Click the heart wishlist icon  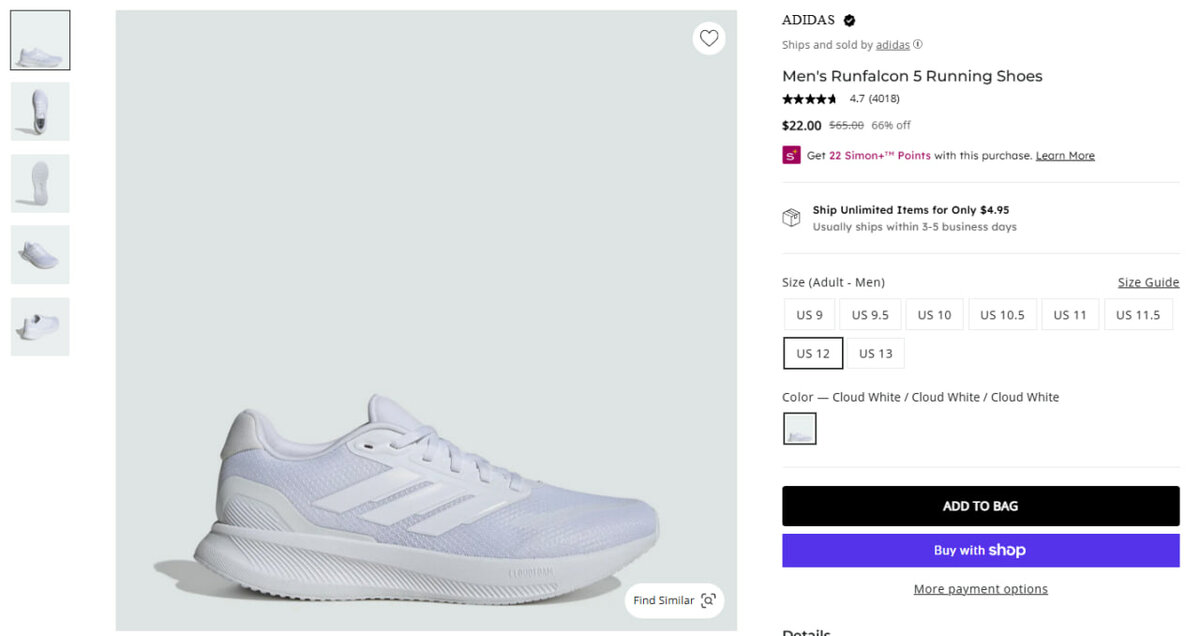click(709, 38)
